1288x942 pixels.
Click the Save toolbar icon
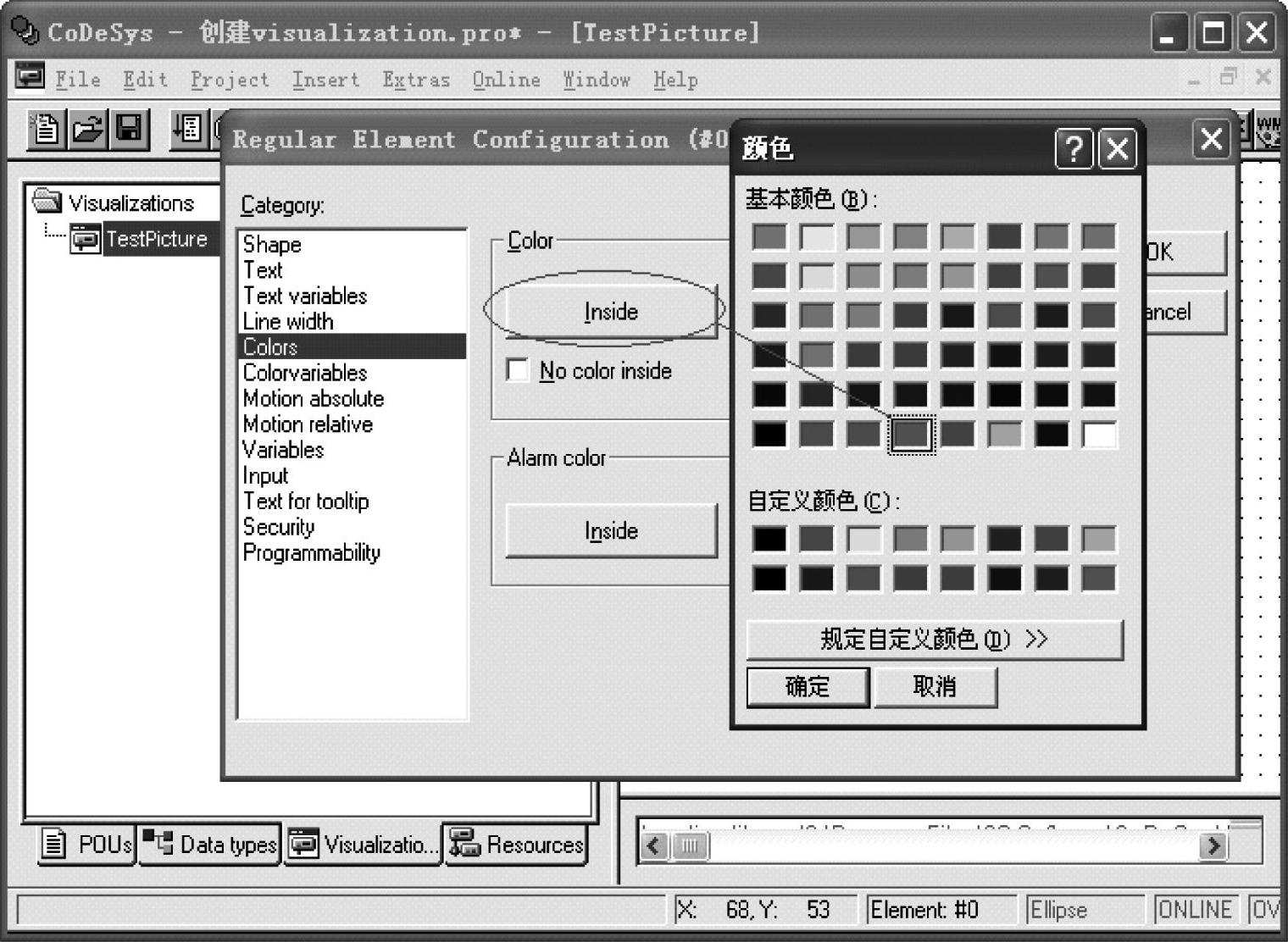[130, 130]
